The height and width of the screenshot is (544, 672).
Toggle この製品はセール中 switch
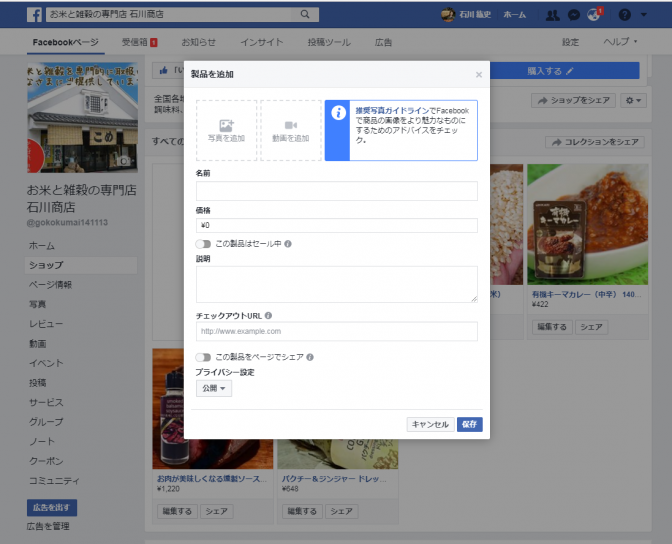click(203, 244)
